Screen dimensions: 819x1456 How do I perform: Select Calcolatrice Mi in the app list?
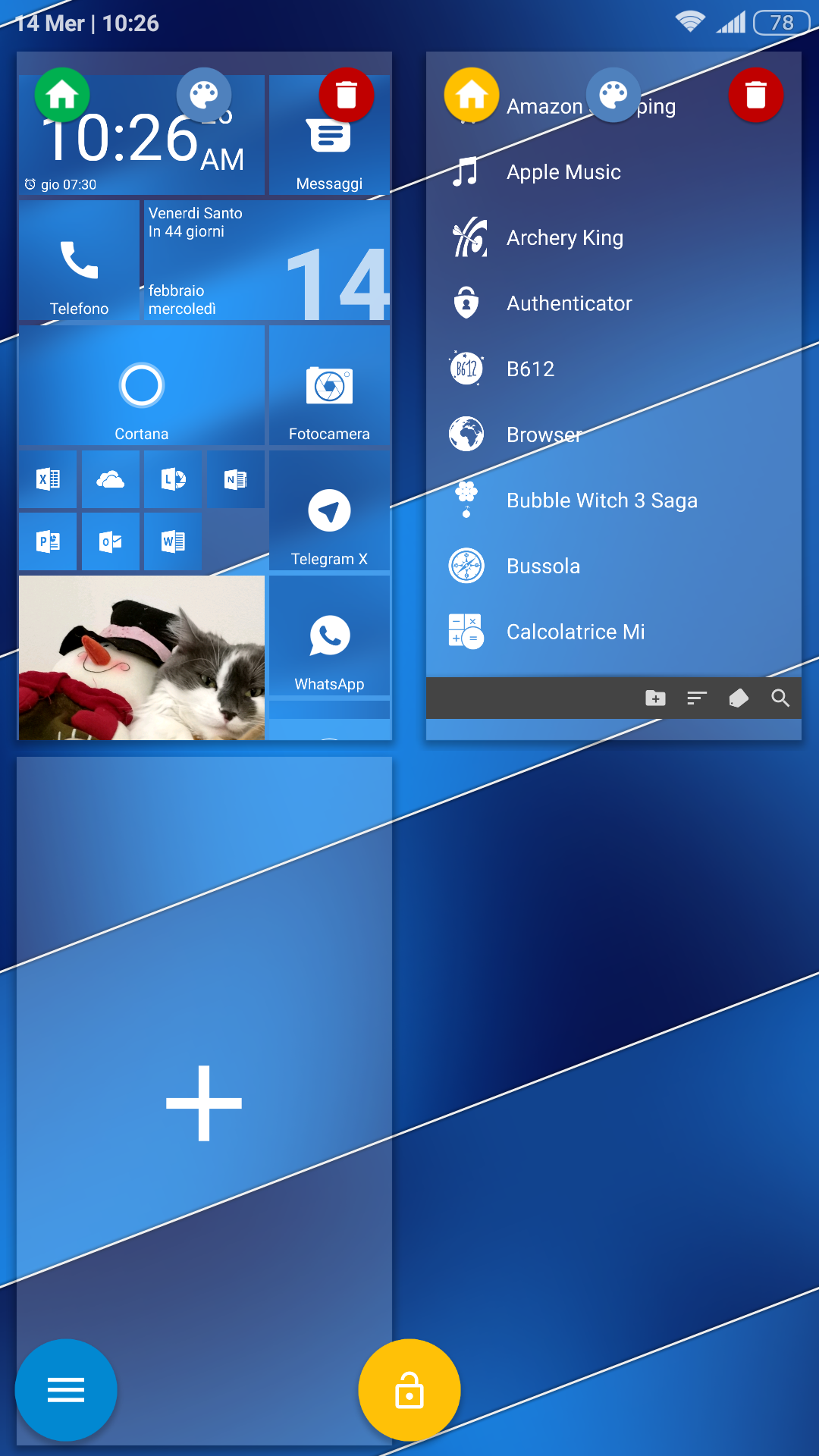[x=613, y=632]
